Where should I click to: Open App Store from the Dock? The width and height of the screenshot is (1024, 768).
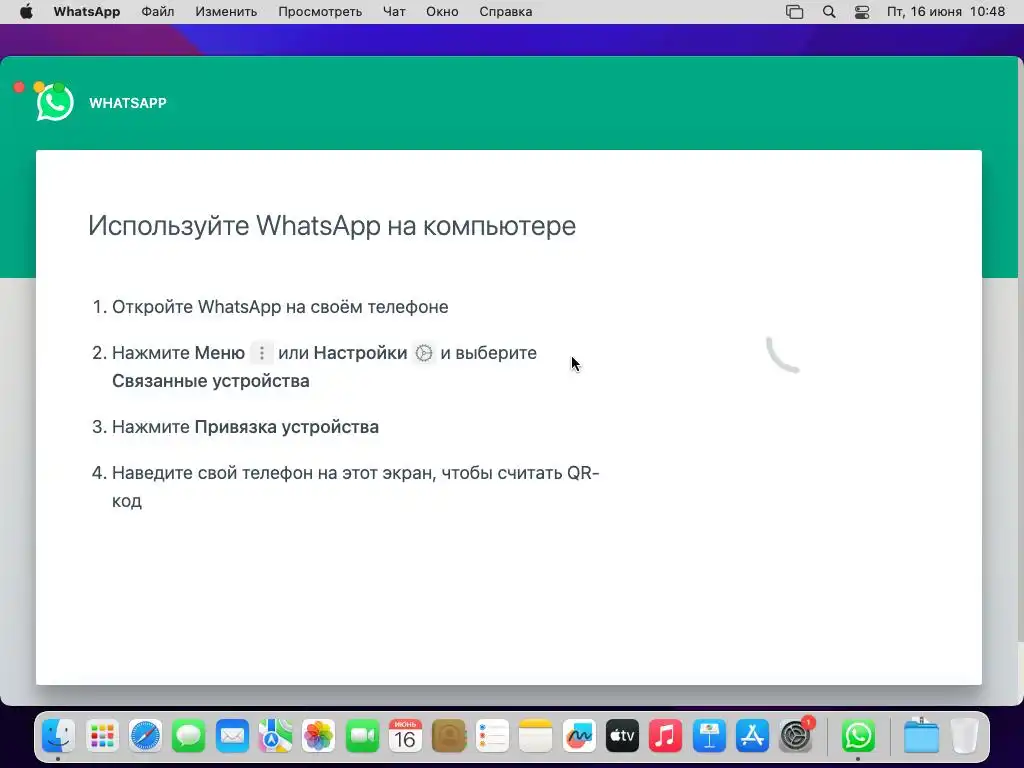752,737
